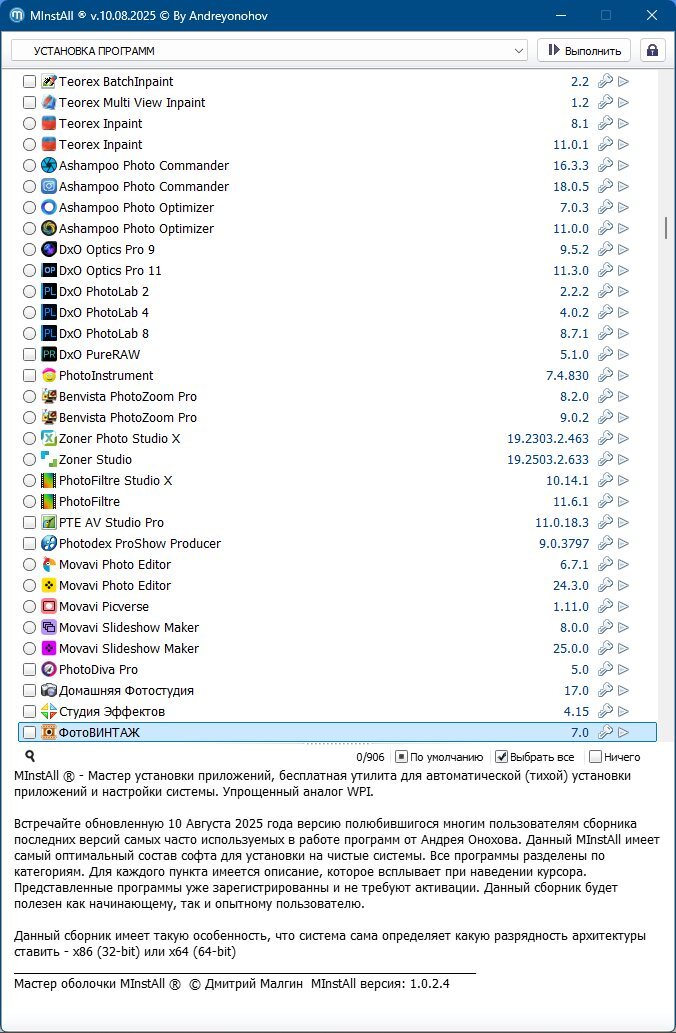Click the DxO PhotoLab 2 row name

[103, 292]
